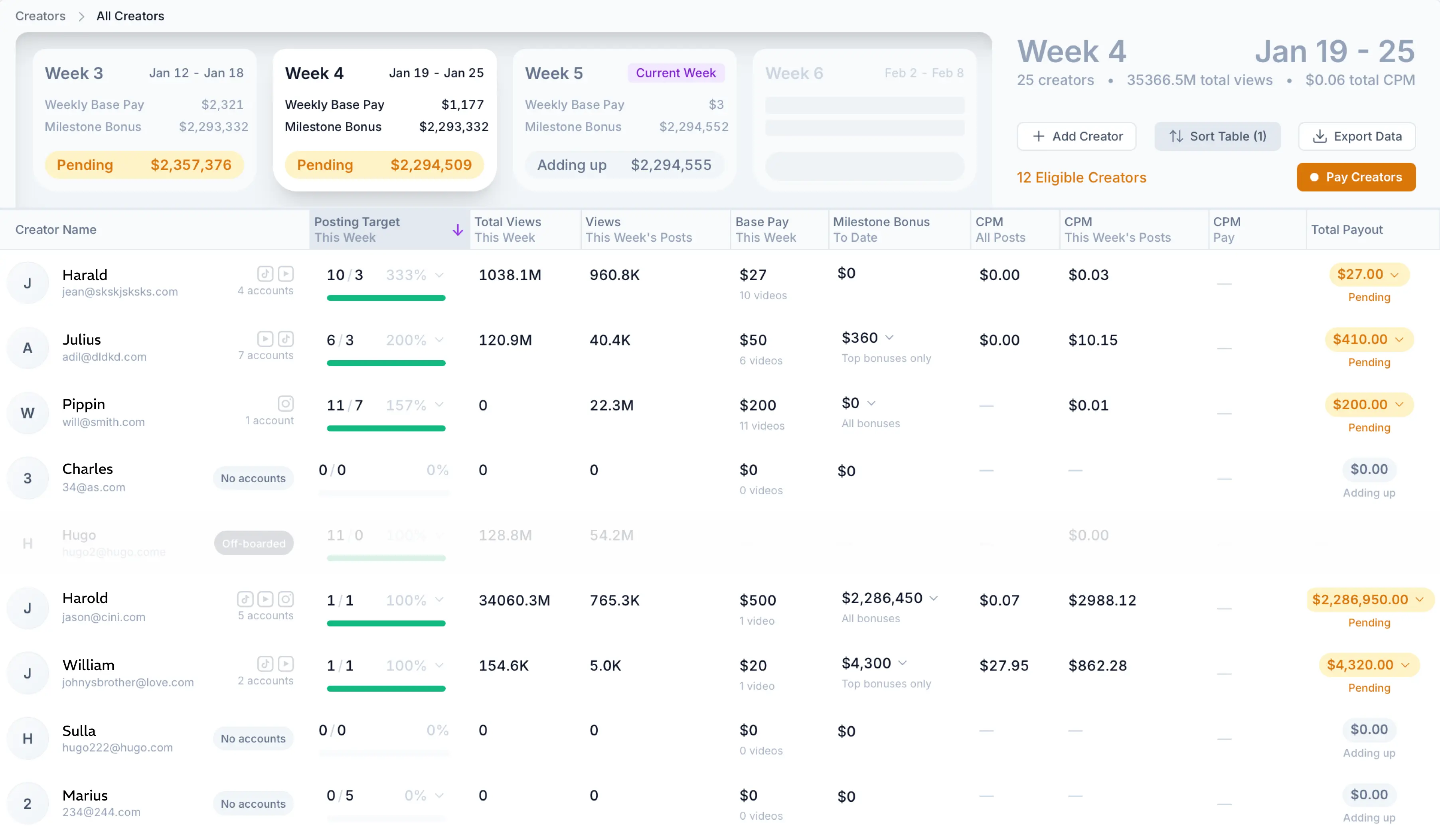
Task: Click the YouTube icon in William's row
Action: point(286,664)
